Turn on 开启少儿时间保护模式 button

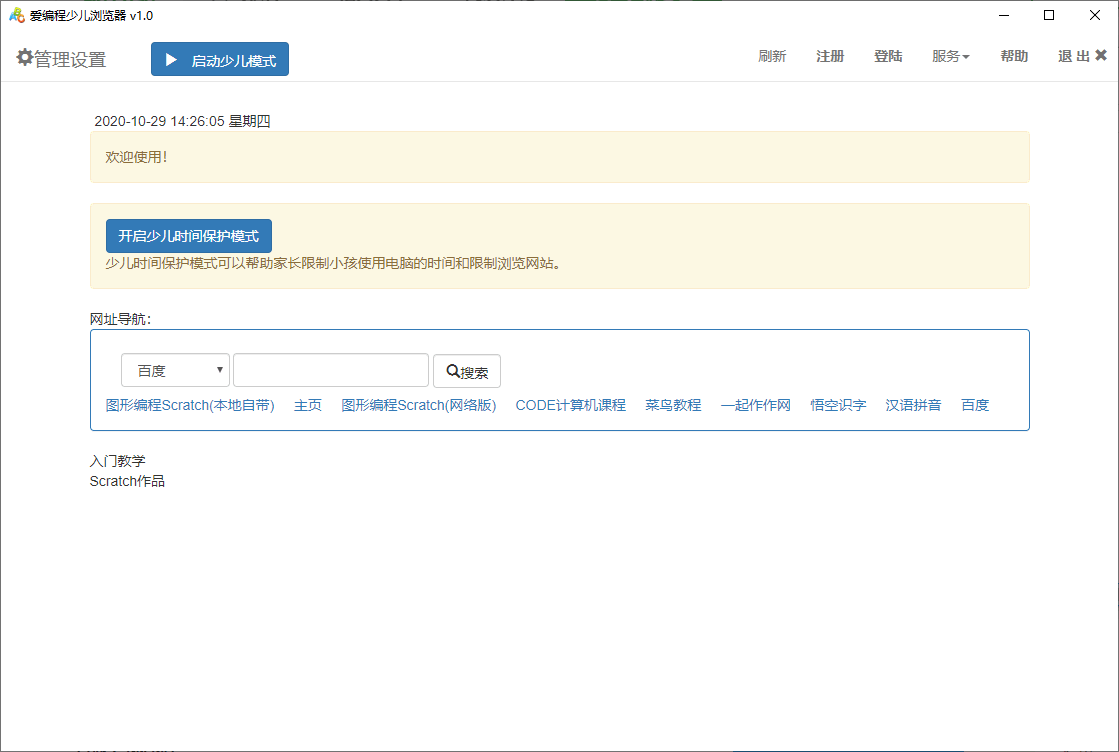coord(188,236)
